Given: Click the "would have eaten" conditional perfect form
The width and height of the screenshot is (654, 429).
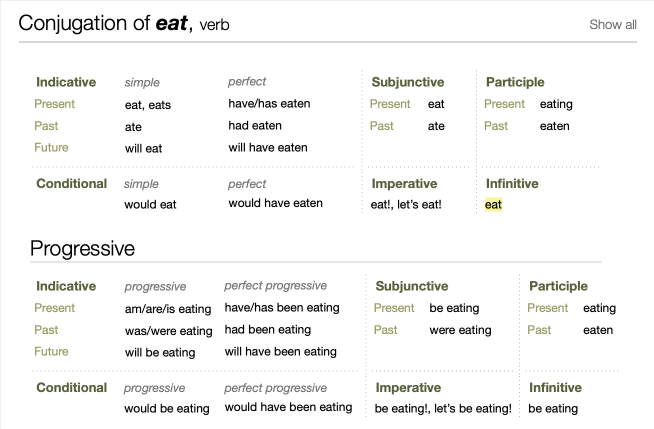Looking at the screenshot, I should click(275, 203).
